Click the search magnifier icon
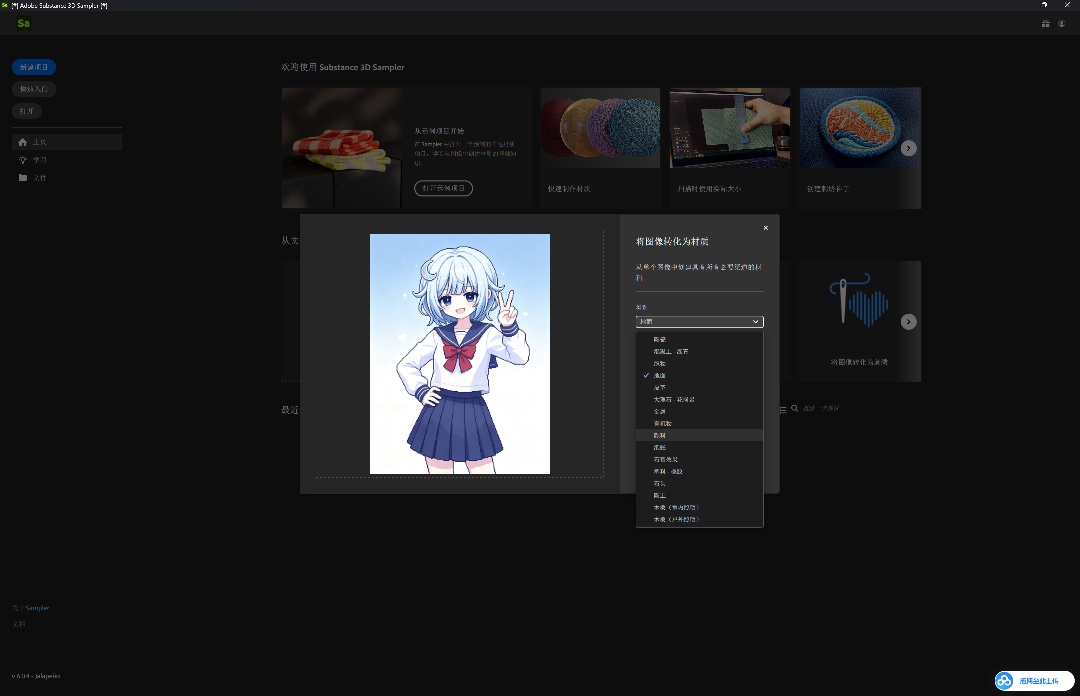The image size is (1080, 696). (x=794, y=409)
